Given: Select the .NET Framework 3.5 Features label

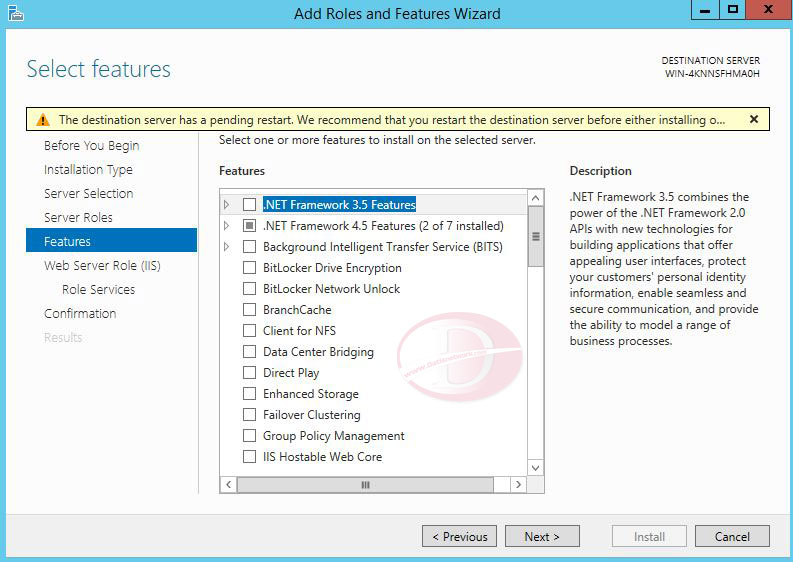Looking at the screenshot, I should 339,204.
